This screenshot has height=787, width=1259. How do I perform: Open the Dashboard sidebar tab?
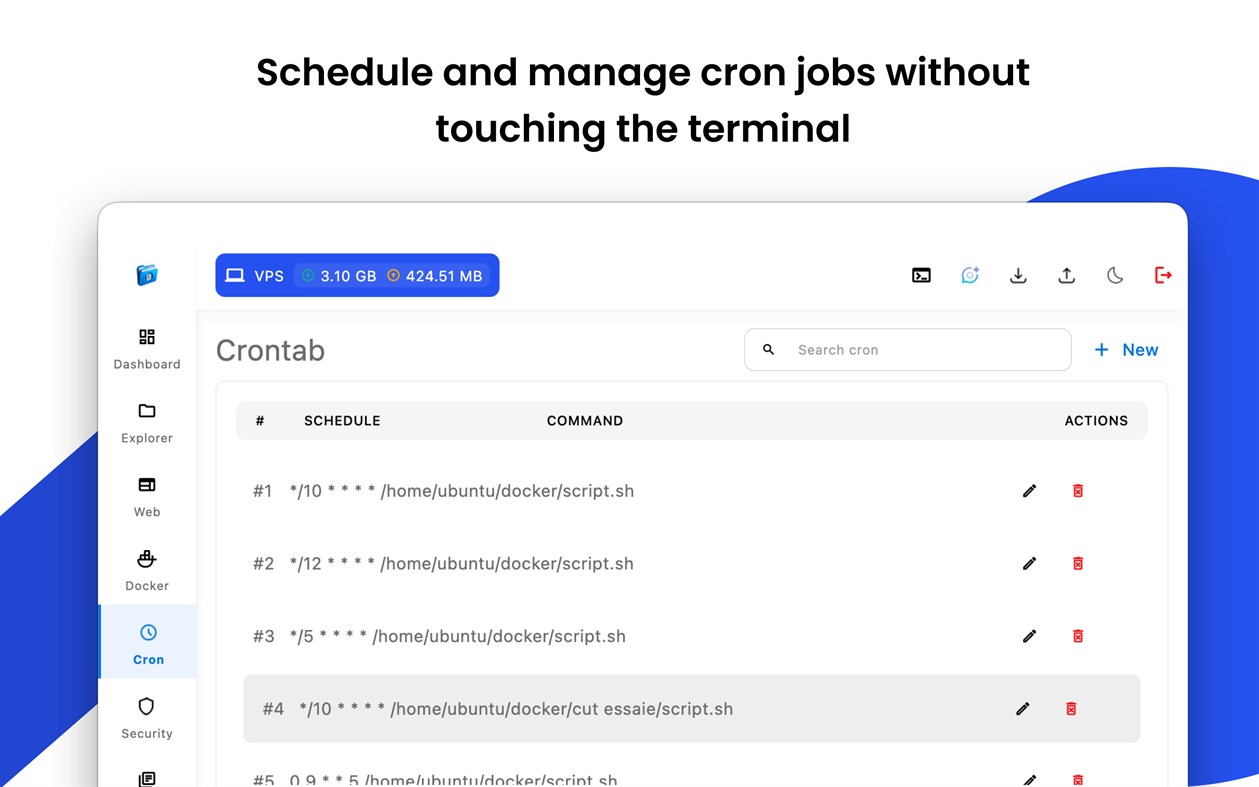point(147,349)
